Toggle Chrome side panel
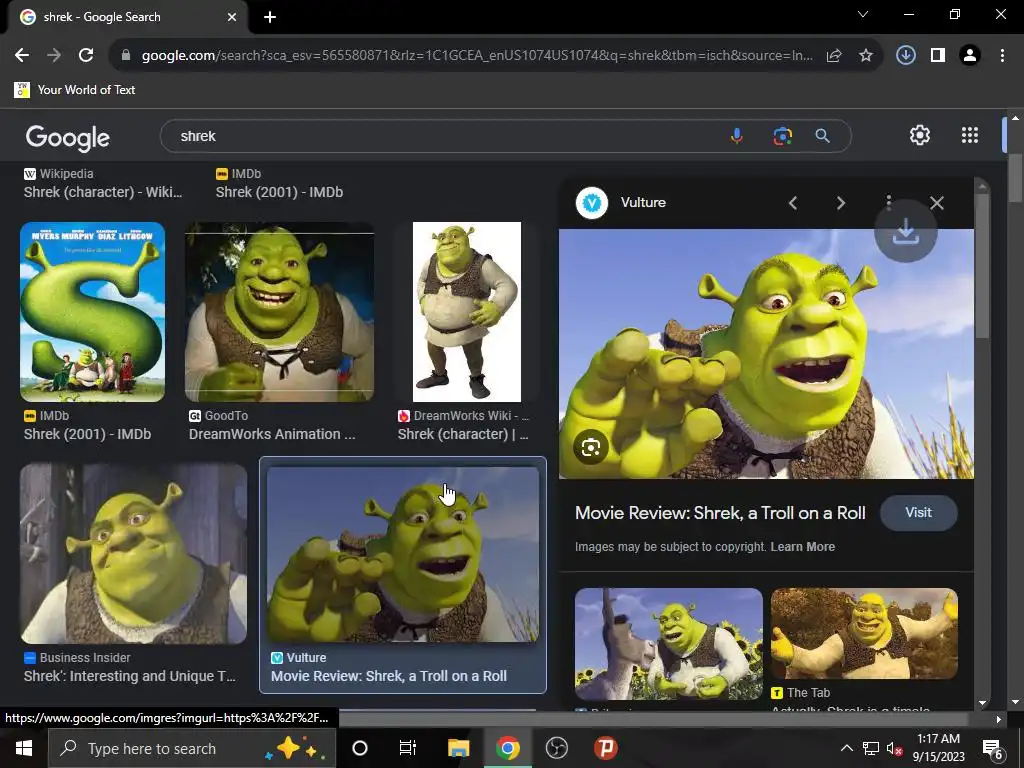 pyautogui.click(x=938, y=56)
